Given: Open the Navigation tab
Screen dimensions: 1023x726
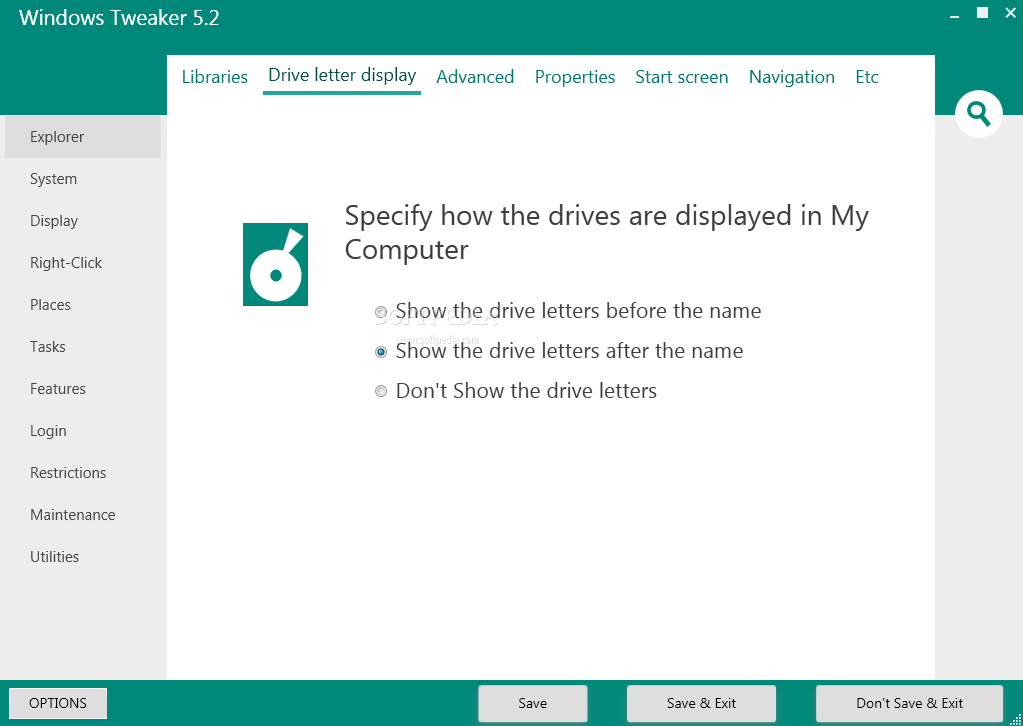Looking at the screenshot, I should tap(791, 77).
